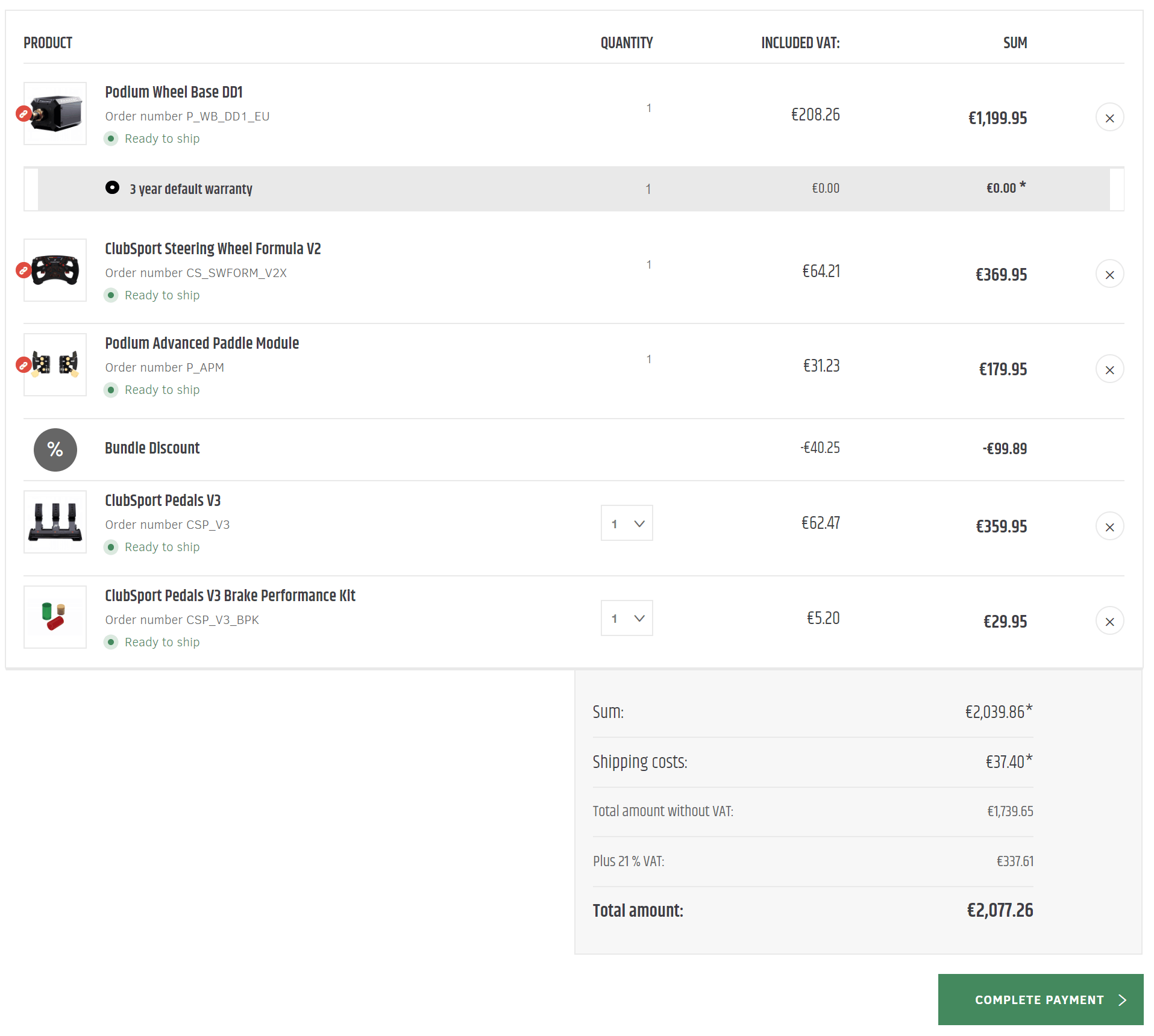Click the ClubSport Pedals V3 thumbnail image
The height and width of the screenshot is (1036, 1154).
tap(55, 522)
